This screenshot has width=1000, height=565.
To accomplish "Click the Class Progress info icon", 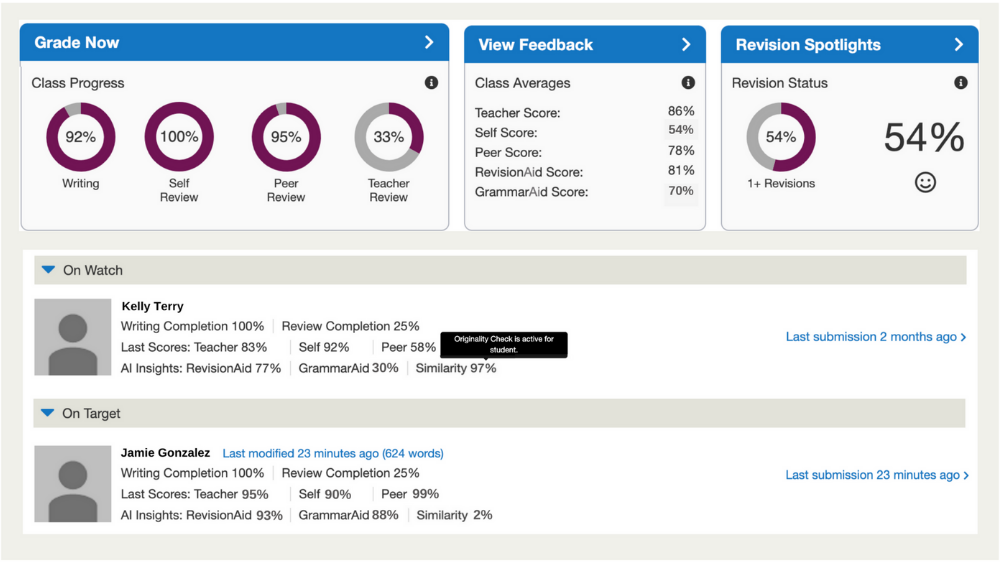I will point(431,83).
